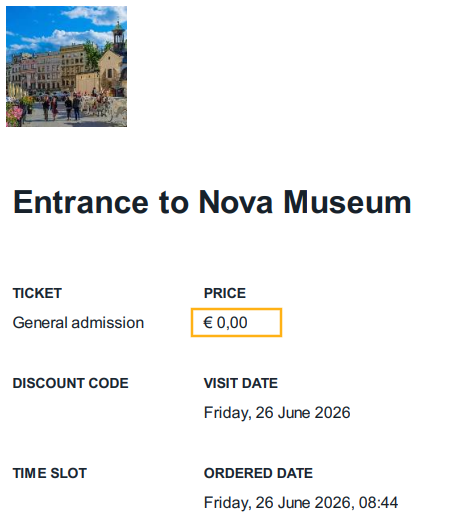467x523 pixels.
Task: Select the highlighted € 0,00 price field
Action: tap(237, 323)
